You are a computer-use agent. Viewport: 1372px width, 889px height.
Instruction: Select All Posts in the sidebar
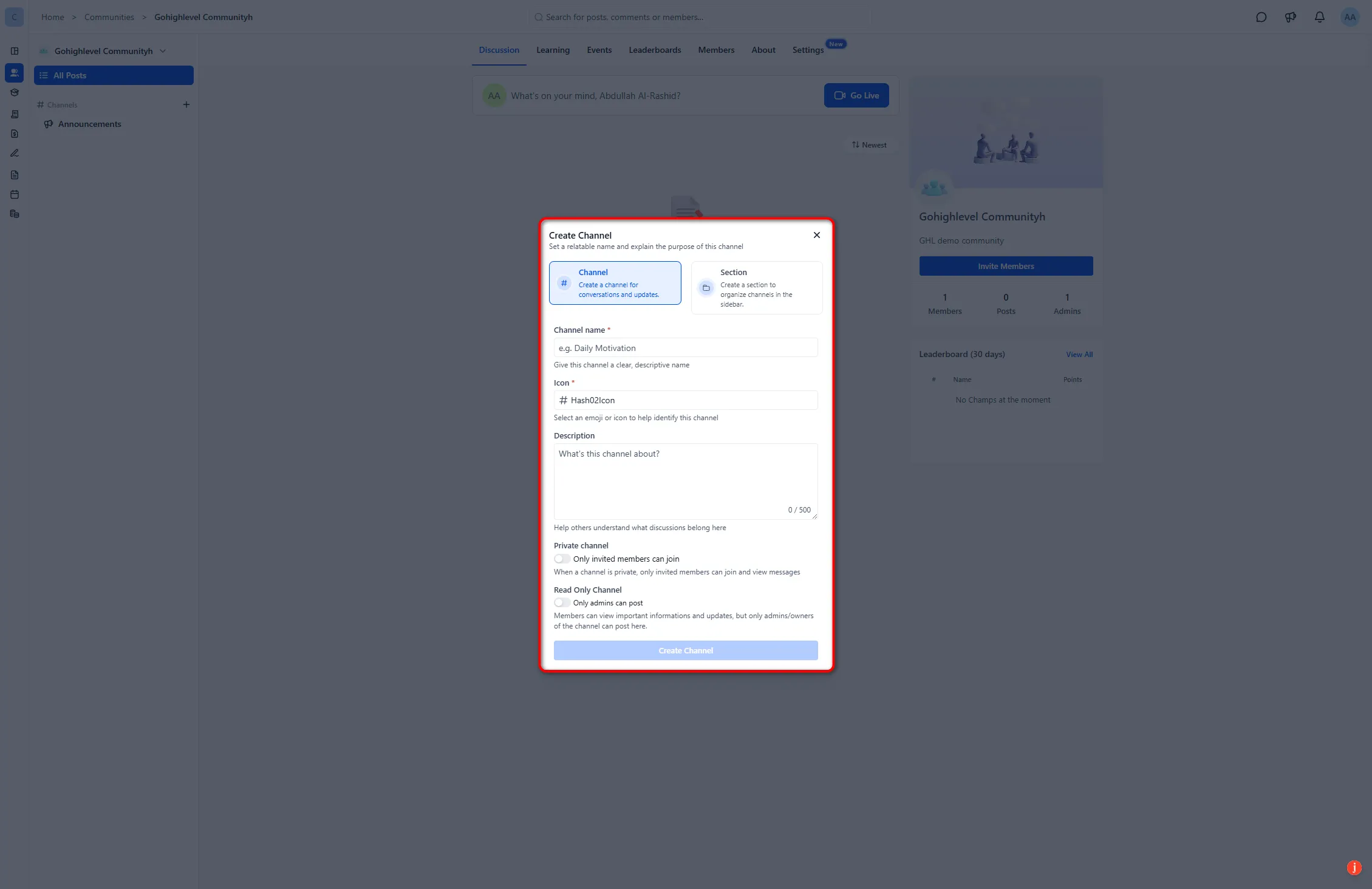(114, 75)
